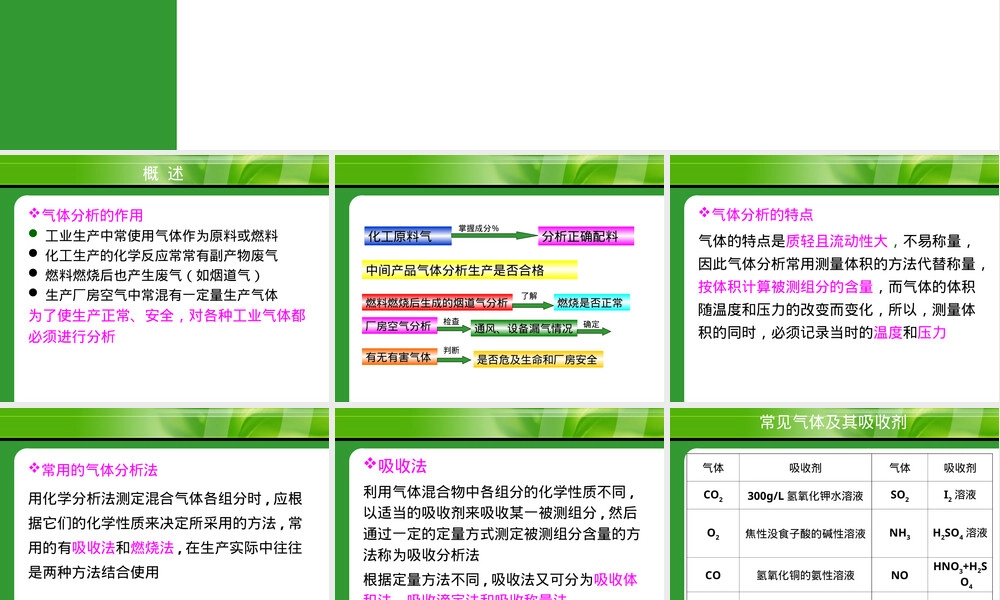Screen dimensions: 1000x600
Task: Click the arrow label '确定'
Action: [592, 324]
